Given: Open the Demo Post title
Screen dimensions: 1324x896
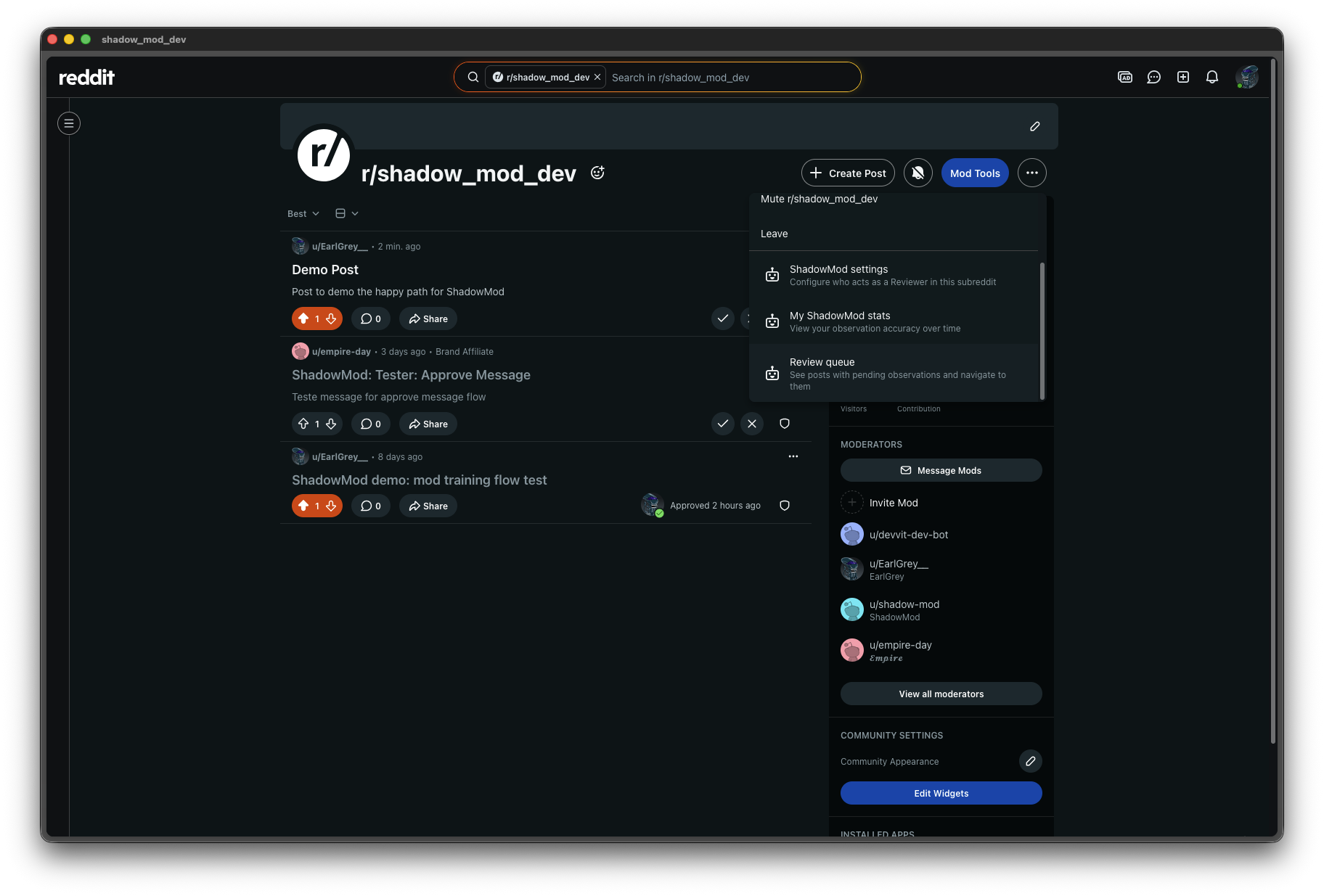Looking at the screenshot, I should tap(325, 269).
